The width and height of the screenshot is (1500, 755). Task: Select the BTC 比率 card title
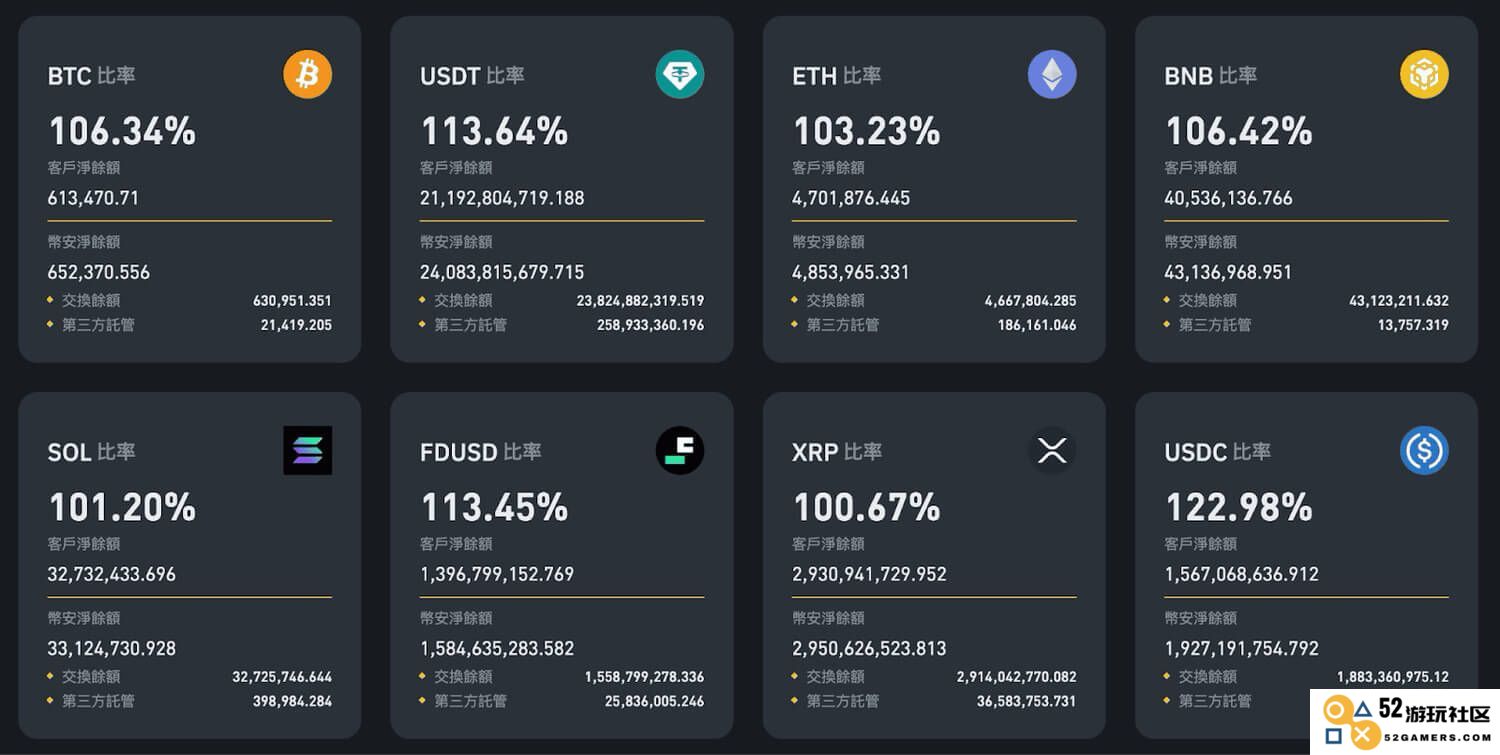pyautogui.click(x=92, y=76)
